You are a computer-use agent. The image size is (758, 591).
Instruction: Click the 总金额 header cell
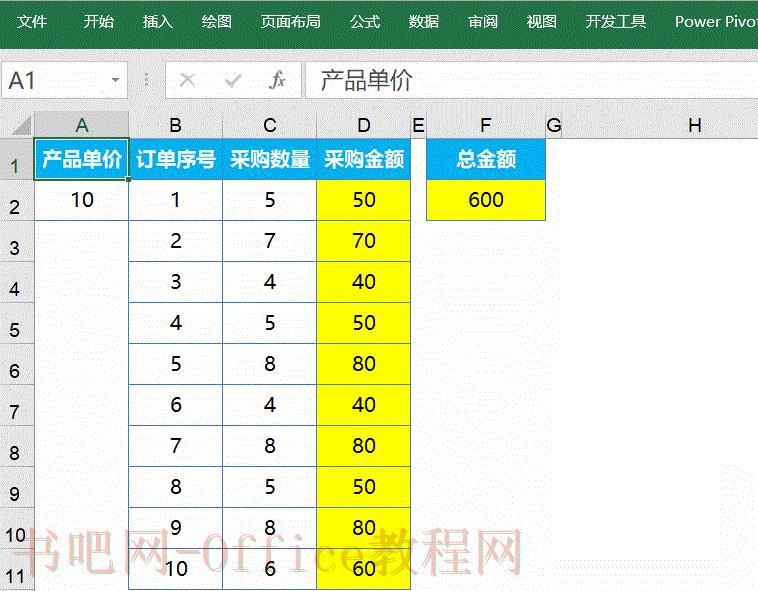click(486, 159)
